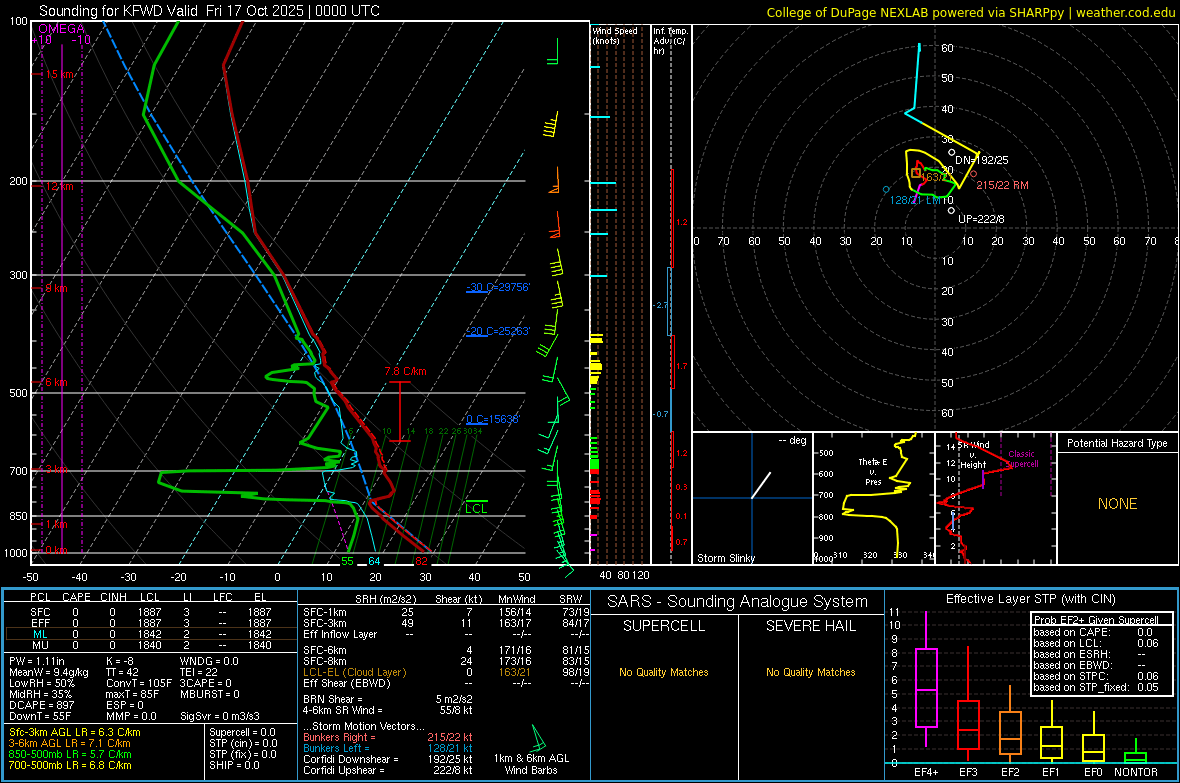The height and width of the screenshot is (783, 1180).
Task: Click the Effective Layer STP (with CIN) title
Action: click(1030, 599)
